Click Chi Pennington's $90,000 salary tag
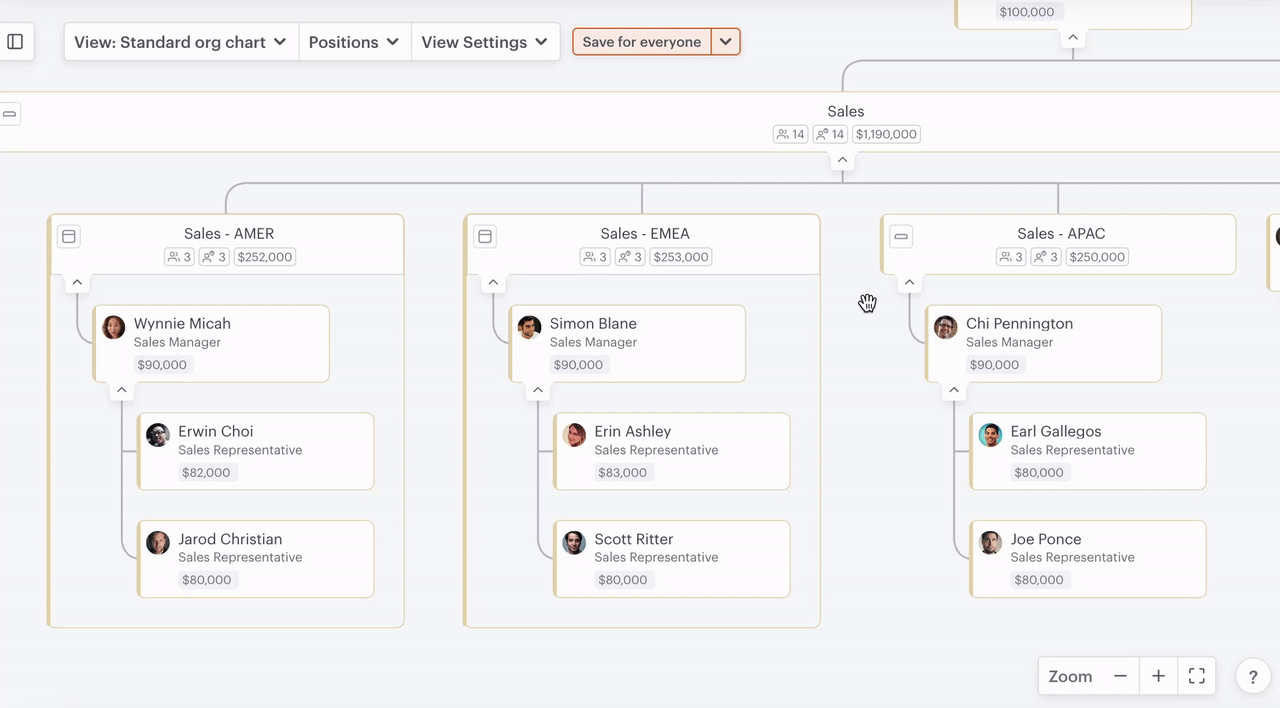 click(x=994, y=365)
